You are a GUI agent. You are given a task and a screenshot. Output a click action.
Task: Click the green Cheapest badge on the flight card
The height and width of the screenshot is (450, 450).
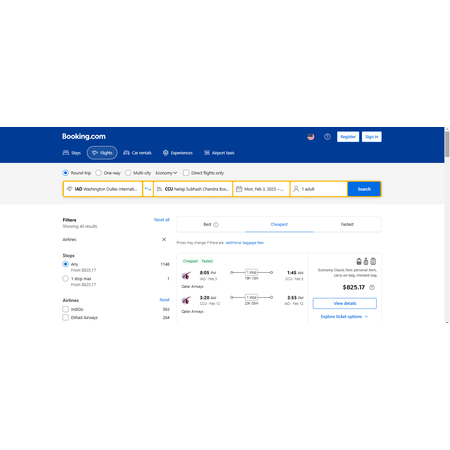tap(190, 261)
